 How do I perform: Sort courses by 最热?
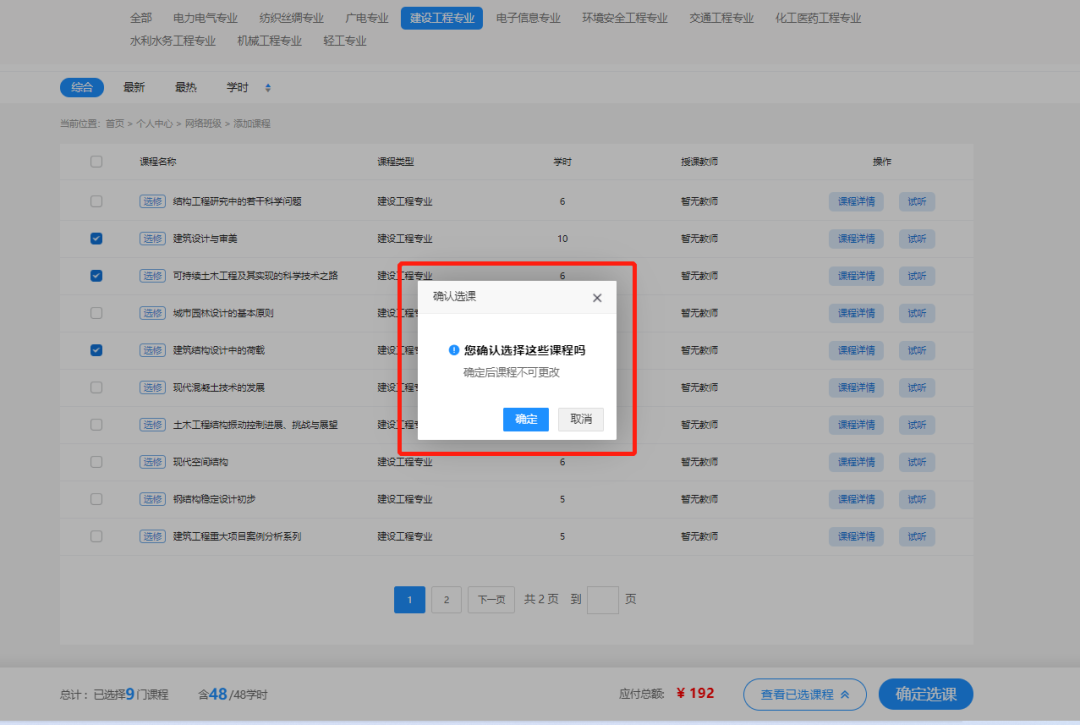point(186,87)
